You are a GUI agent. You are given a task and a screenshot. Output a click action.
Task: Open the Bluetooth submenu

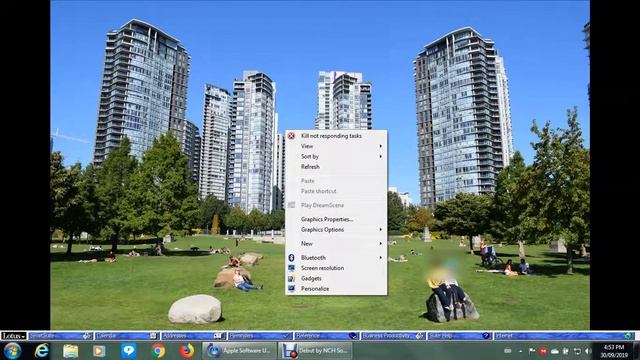pyautogui.click(x=336, y=258)
